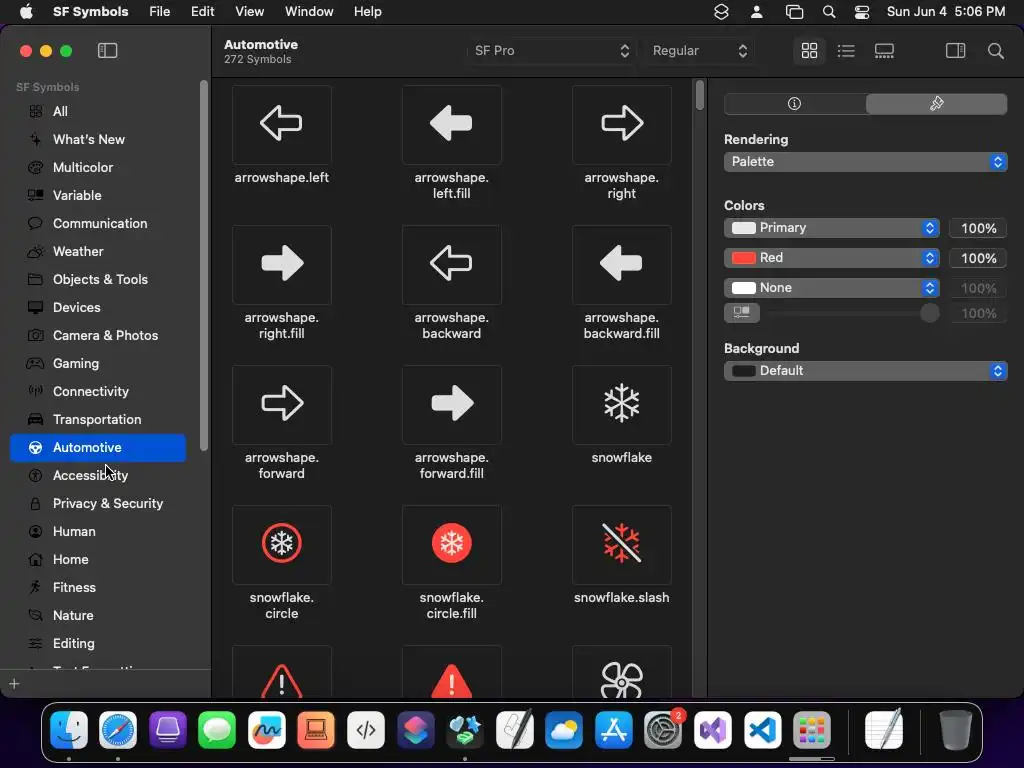
Task: Select the arrowshape.forward symbol
Action: click(x=281, y=404)
